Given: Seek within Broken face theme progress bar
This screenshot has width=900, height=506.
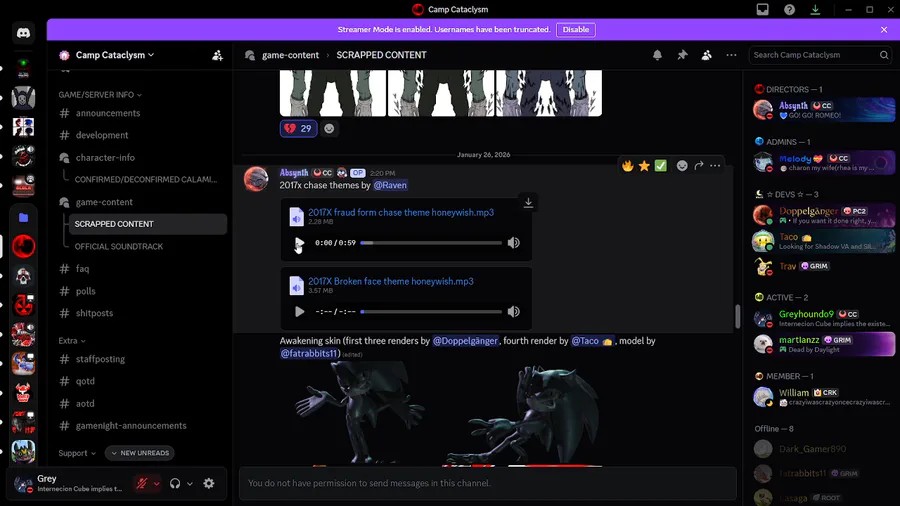Looking at the screenshot, I should pyautogui.click(x=431, y=312).
